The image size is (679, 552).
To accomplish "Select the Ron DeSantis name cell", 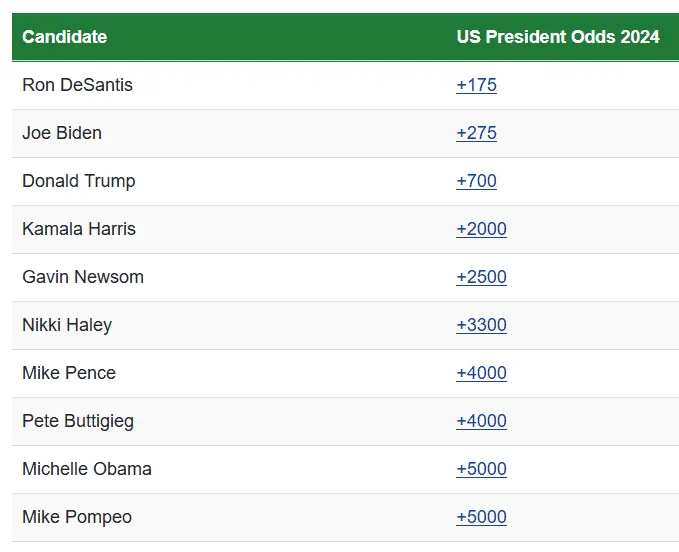I will pyautogui.click(x=77, y=85).
